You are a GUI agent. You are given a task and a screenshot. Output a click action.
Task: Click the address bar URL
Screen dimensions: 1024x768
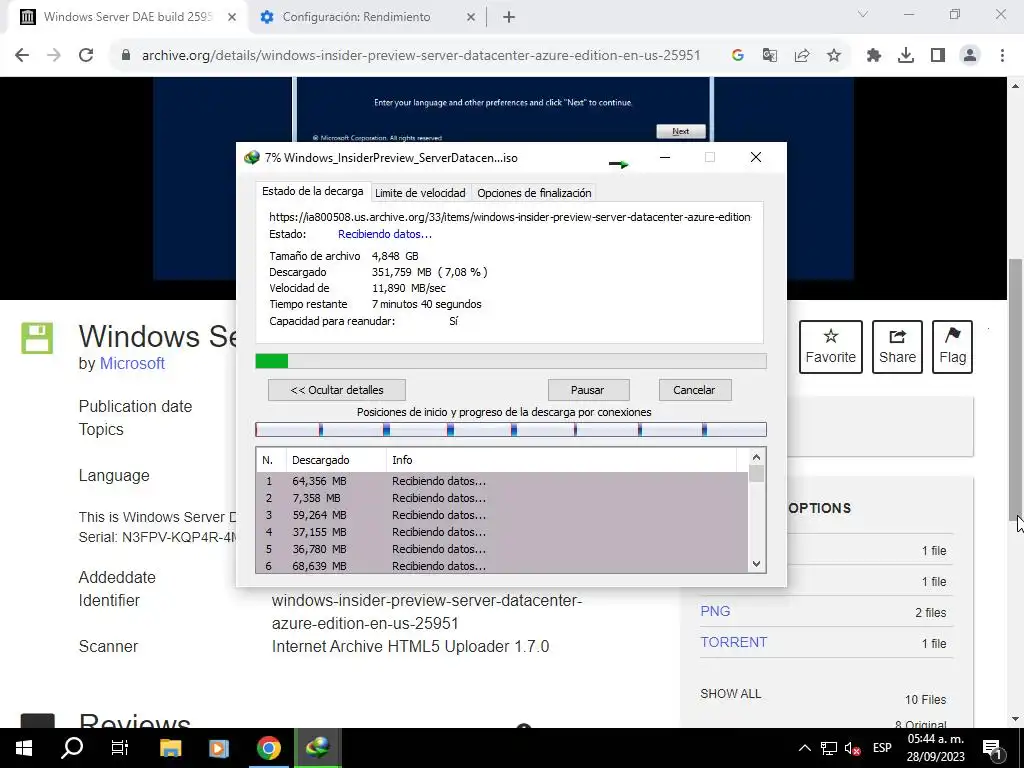point(421,56)
